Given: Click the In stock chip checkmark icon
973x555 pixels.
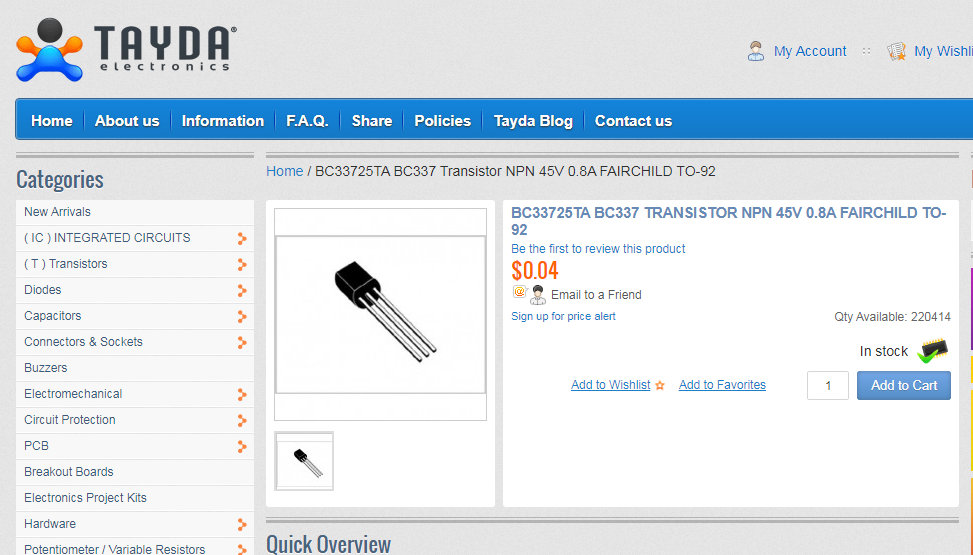Looking at the screenshot, I should coord(932,351).
